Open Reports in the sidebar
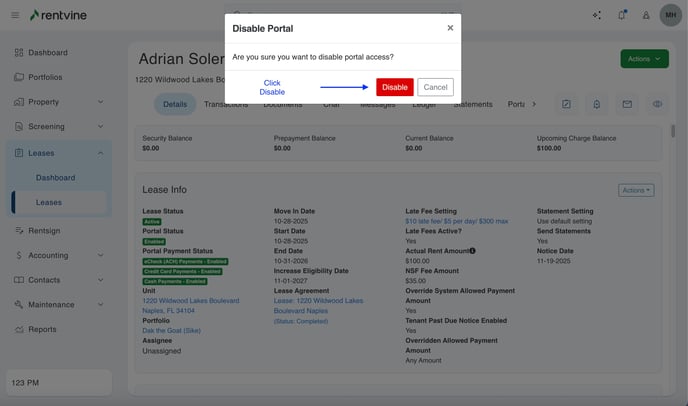The height and width of the screenshot is (406, 688). coord(42,329)
